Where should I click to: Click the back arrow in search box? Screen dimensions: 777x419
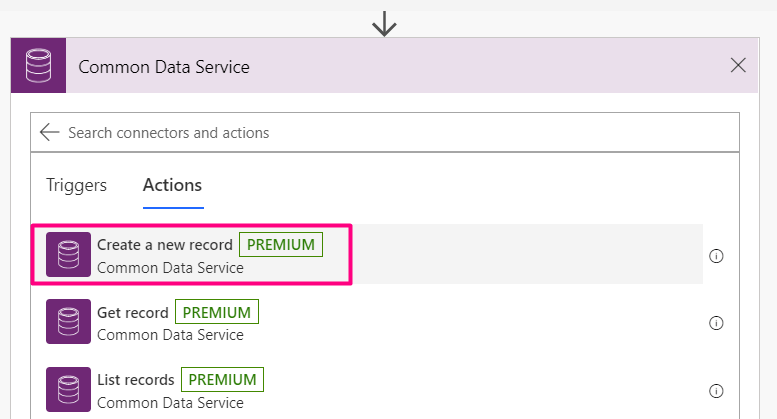[x=50, y=132]
